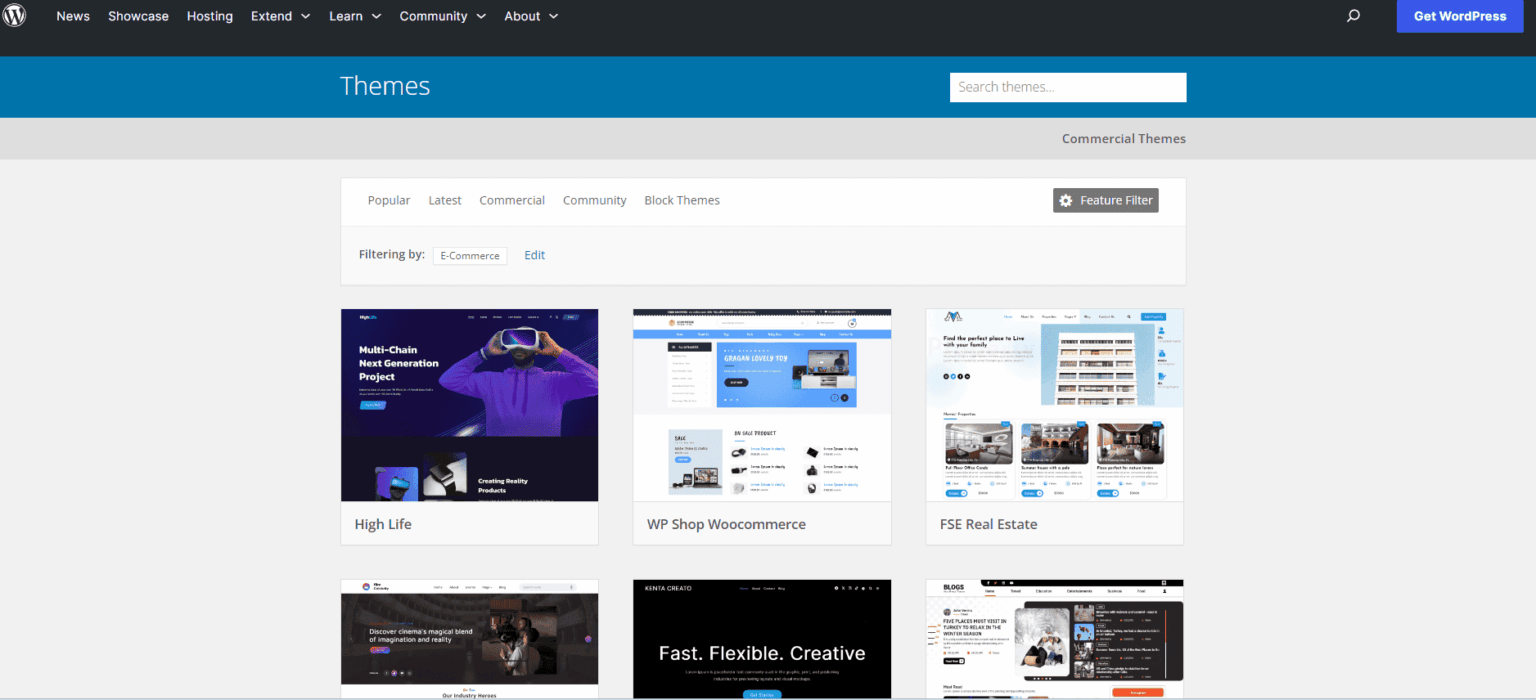Click the Feature Filter gear icon
The width and height of the screenshot is (1536, 700).
click(1065, 200)
